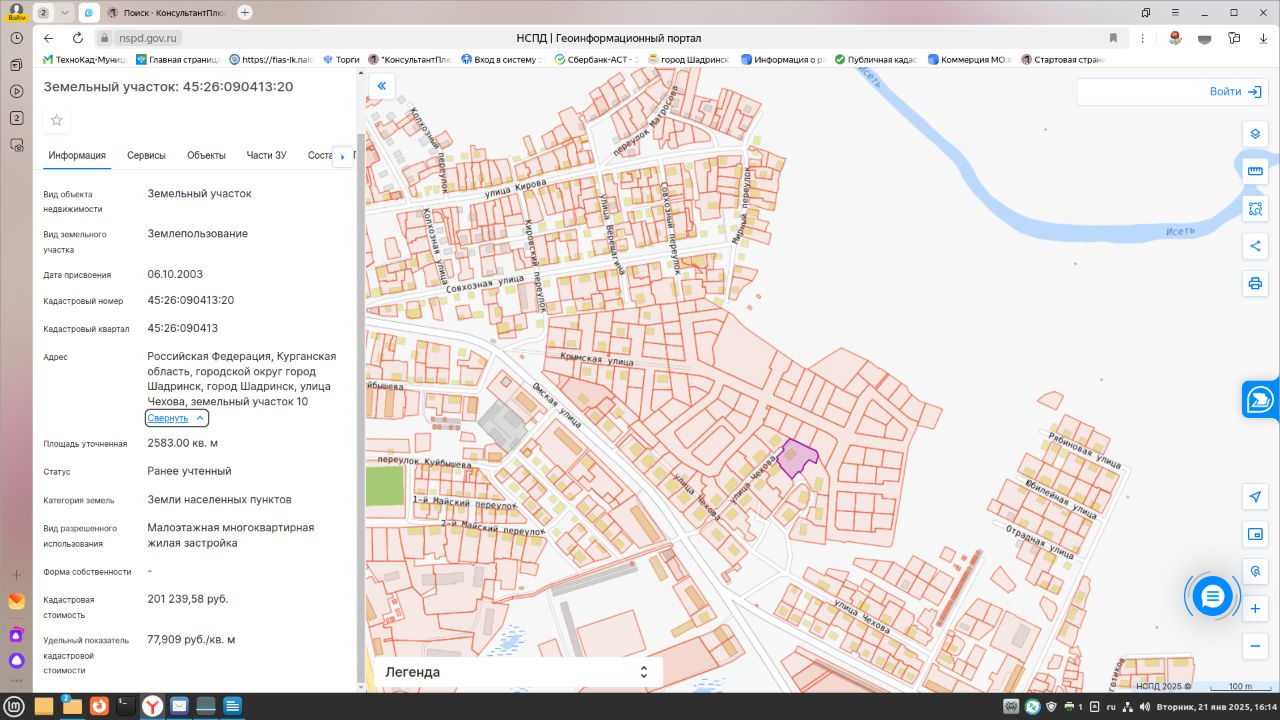The width and height of the screenshot is (1280, 720).
Task: Print the current map view
Action: click(1255, 284)
